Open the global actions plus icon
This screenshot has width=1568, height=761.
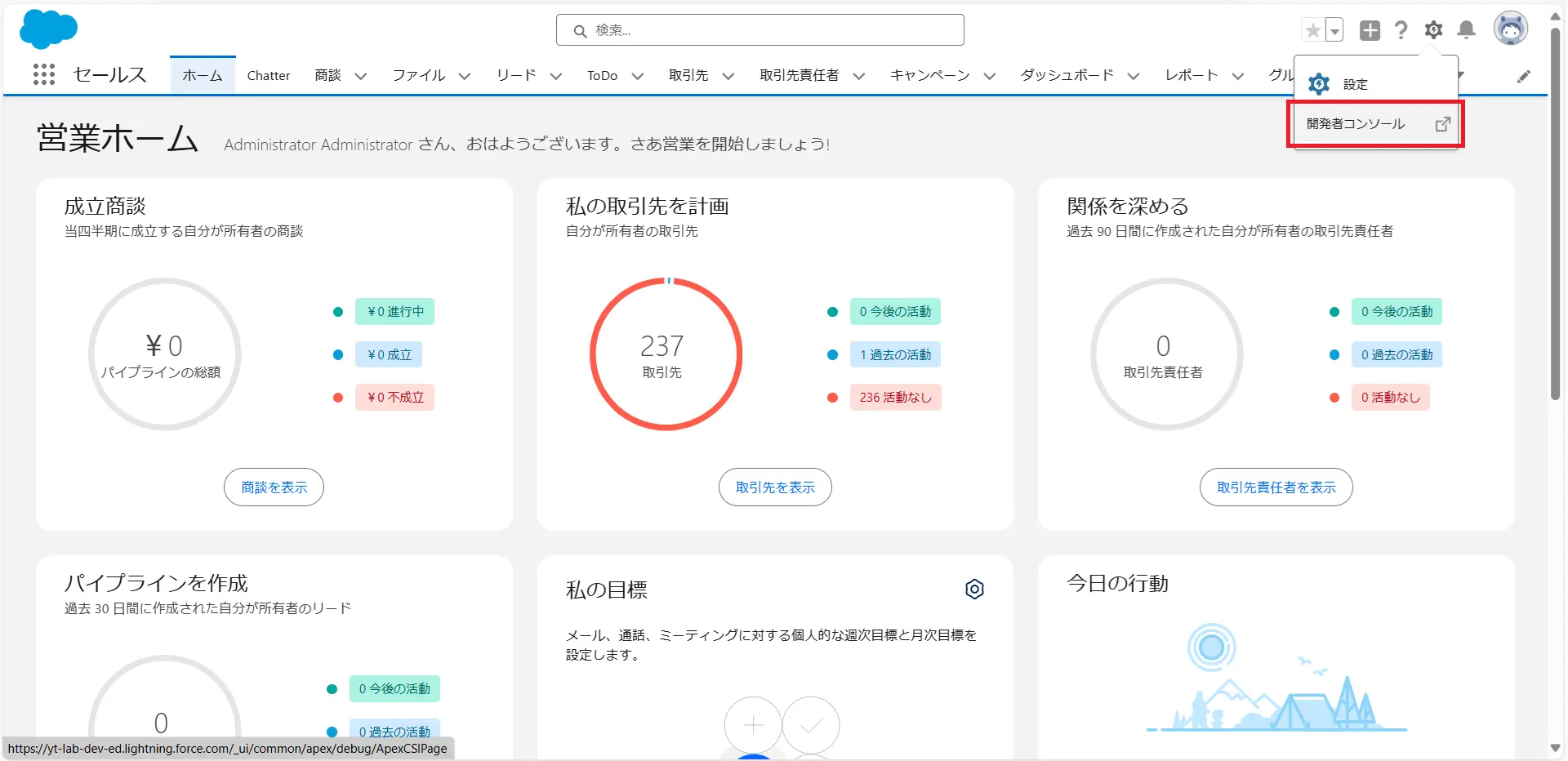coord(1370,30)
